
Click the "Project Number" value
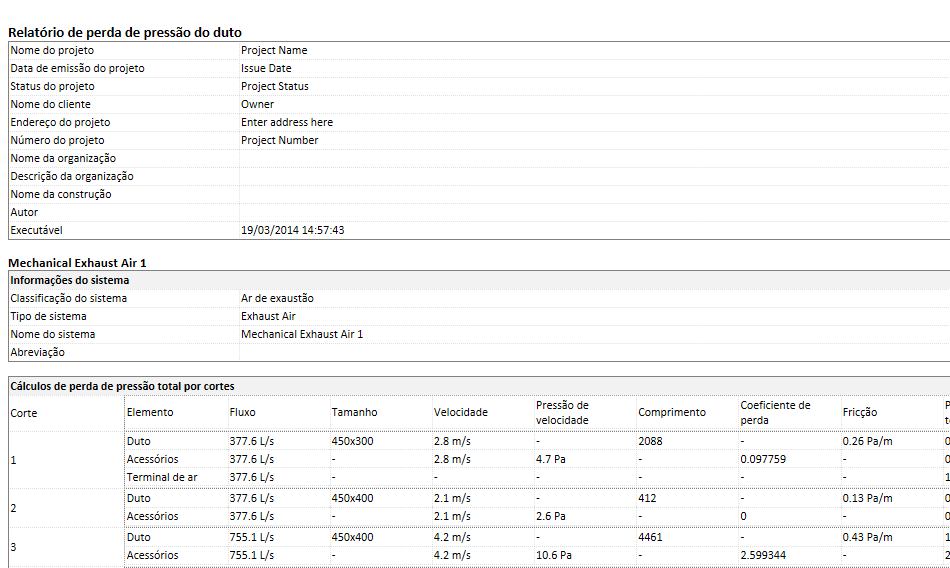[279, 140]
